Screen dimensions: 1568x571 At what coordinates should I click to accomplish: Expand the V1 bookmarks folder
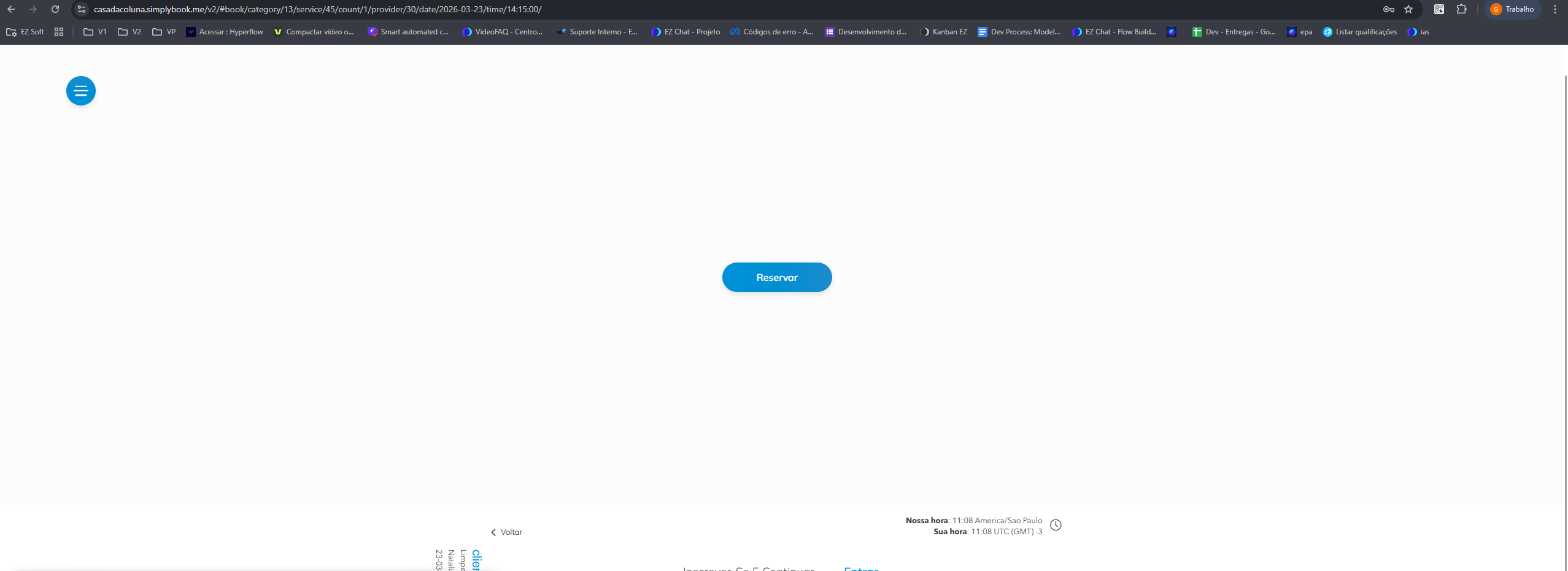pos(95,32)
